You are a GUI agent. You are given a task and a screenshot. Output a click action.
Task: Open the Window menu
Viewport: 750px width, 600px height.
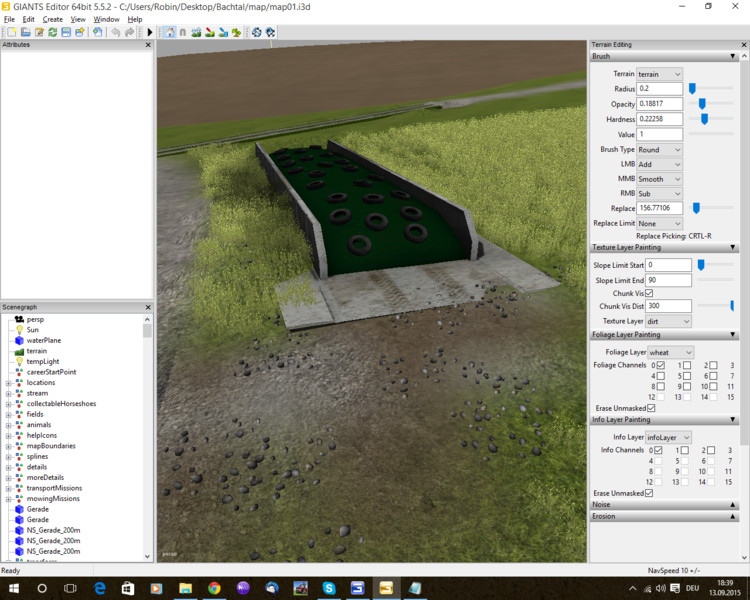[x=106, y=19]
